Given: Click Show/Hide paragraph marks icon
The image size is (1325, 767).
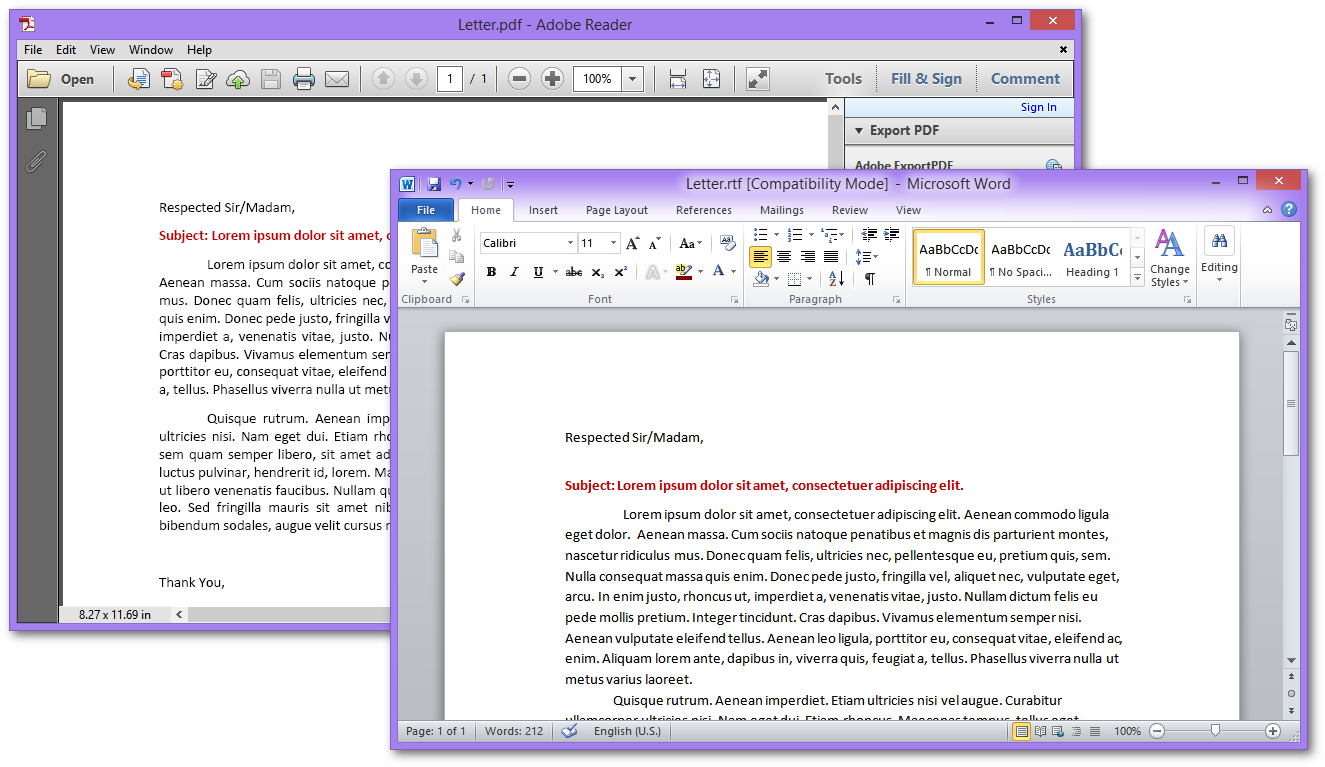Looking at the screenshot, I should [870, 279].
